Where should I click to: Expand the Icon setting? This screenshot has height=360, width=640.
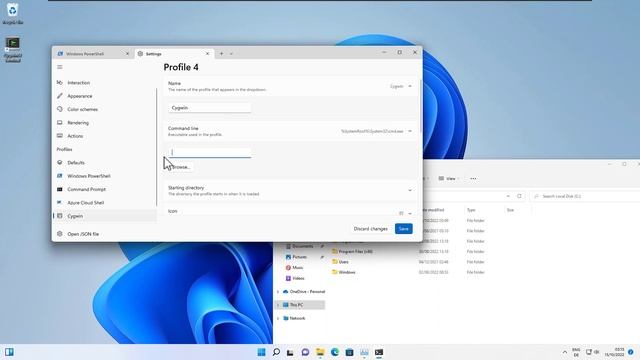[x=410, y=213]
